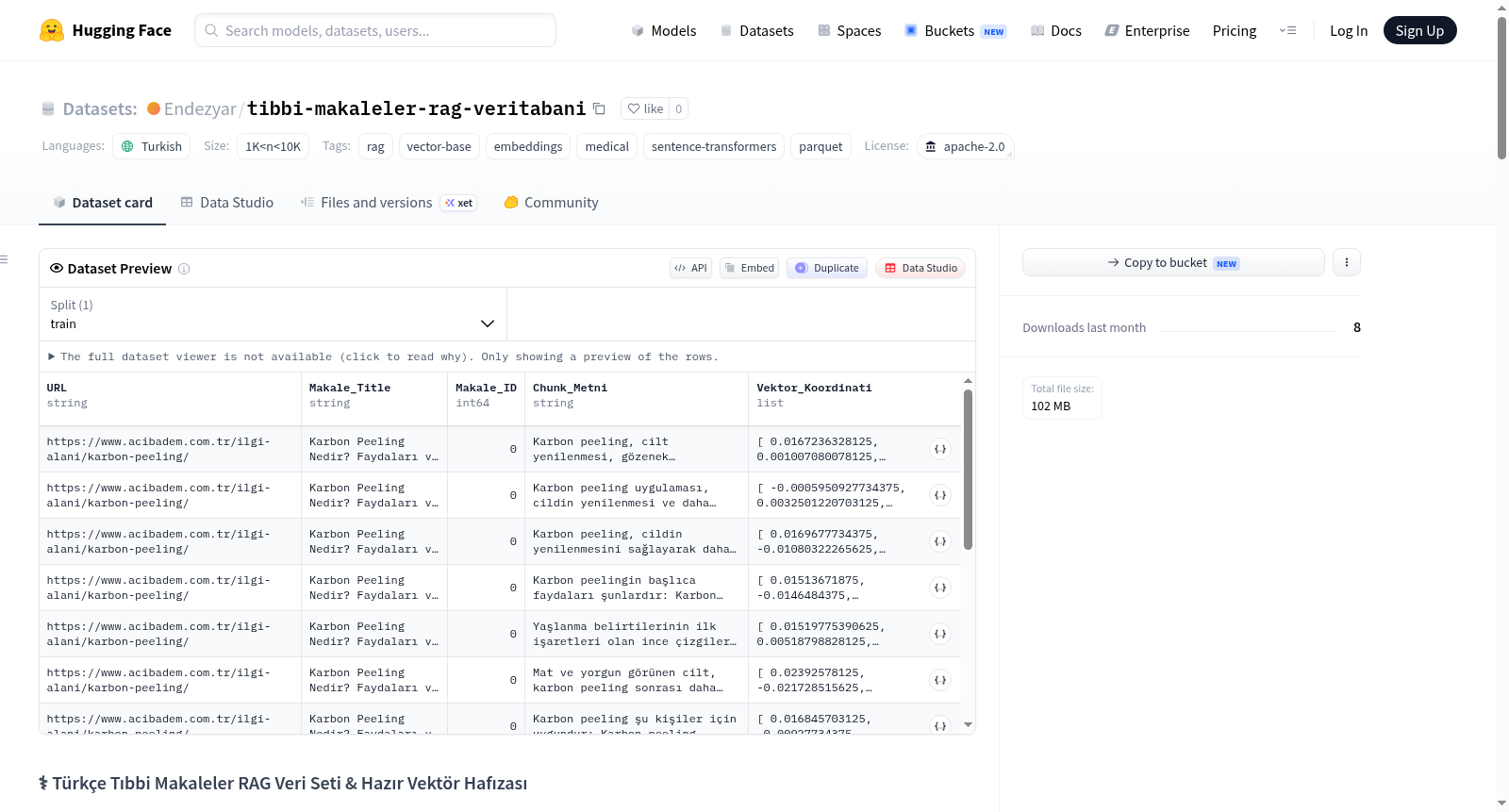Click the sentence-transformers tag

click(714, 146)
